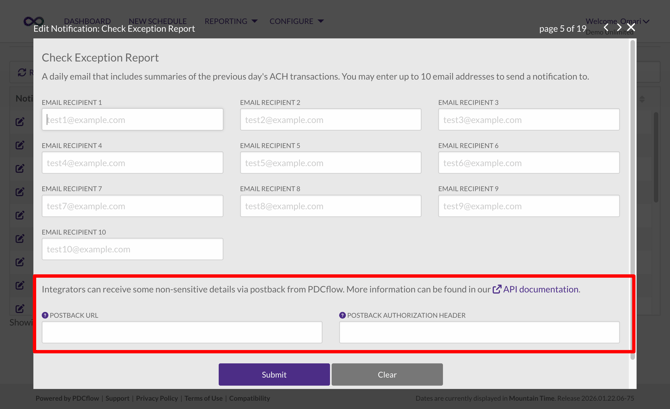Open the API documentation link
The height and width of the screenshot is (409, 670).
tap(540, 289)
